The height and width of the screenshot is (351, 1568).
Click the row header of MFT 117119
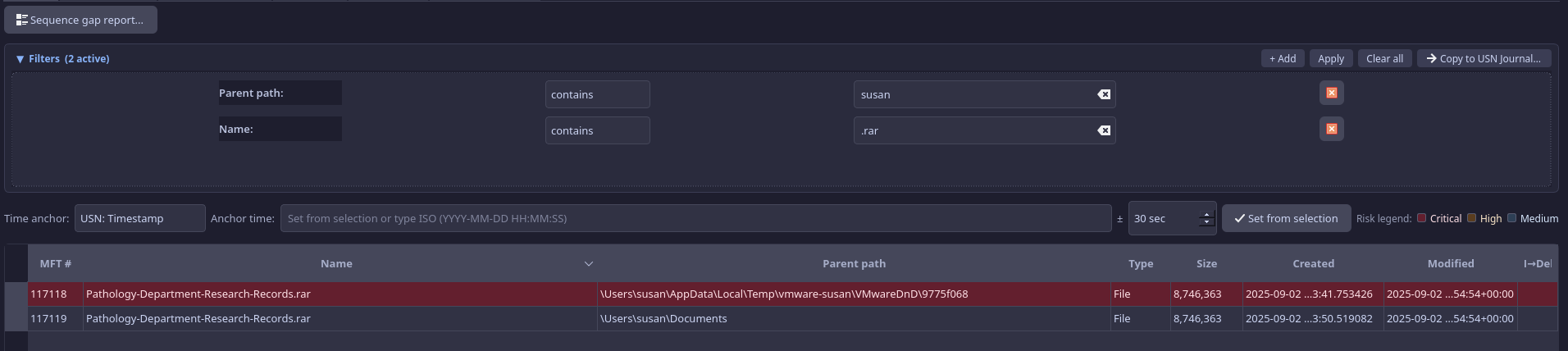(x=16, y=319)
